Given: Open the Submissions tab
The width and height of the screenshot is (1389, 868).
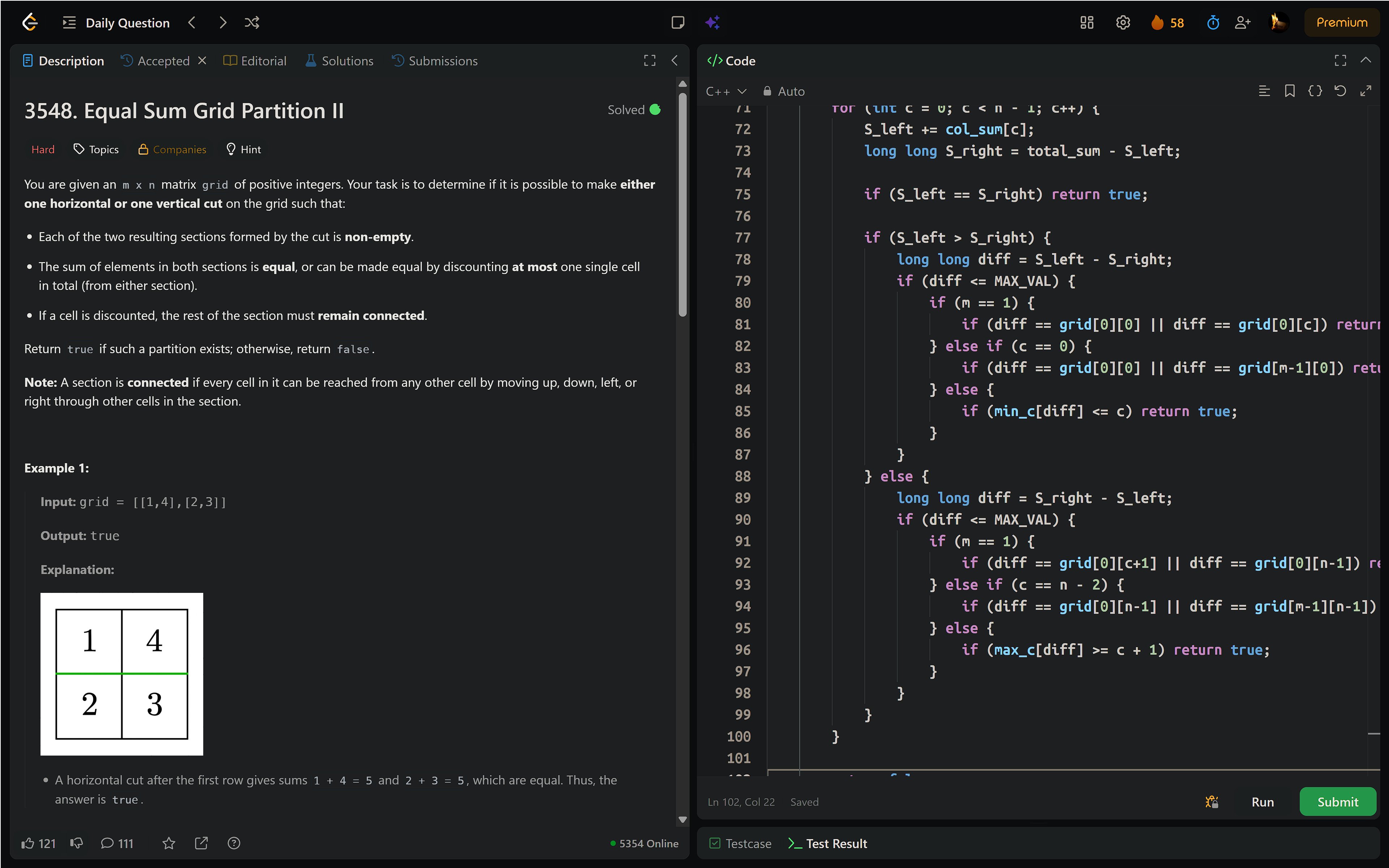Looking at the screenshot, I should (x=435, y=61).
